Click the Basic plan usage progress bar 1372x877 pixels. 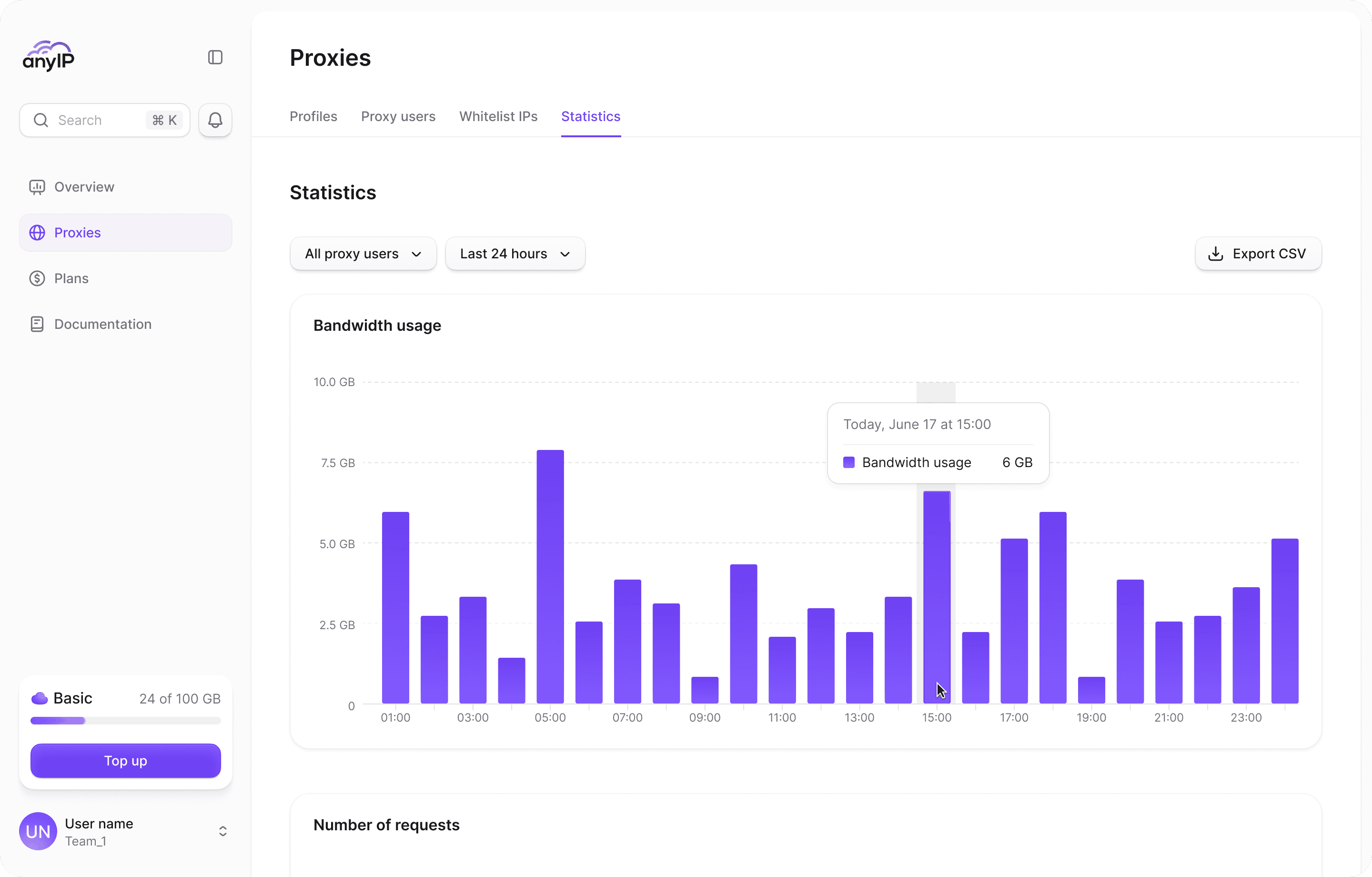coord(125,721)
